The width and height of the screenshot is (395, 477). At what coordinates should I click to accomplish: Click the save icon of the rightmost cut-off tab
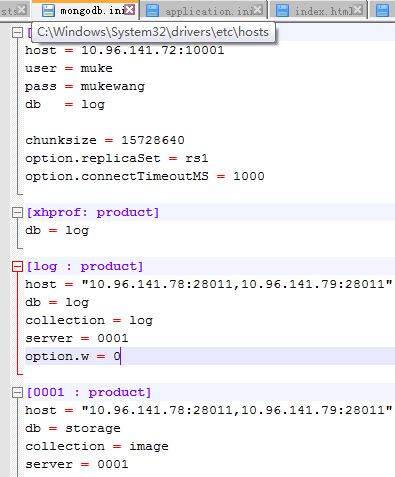[382, 11]
